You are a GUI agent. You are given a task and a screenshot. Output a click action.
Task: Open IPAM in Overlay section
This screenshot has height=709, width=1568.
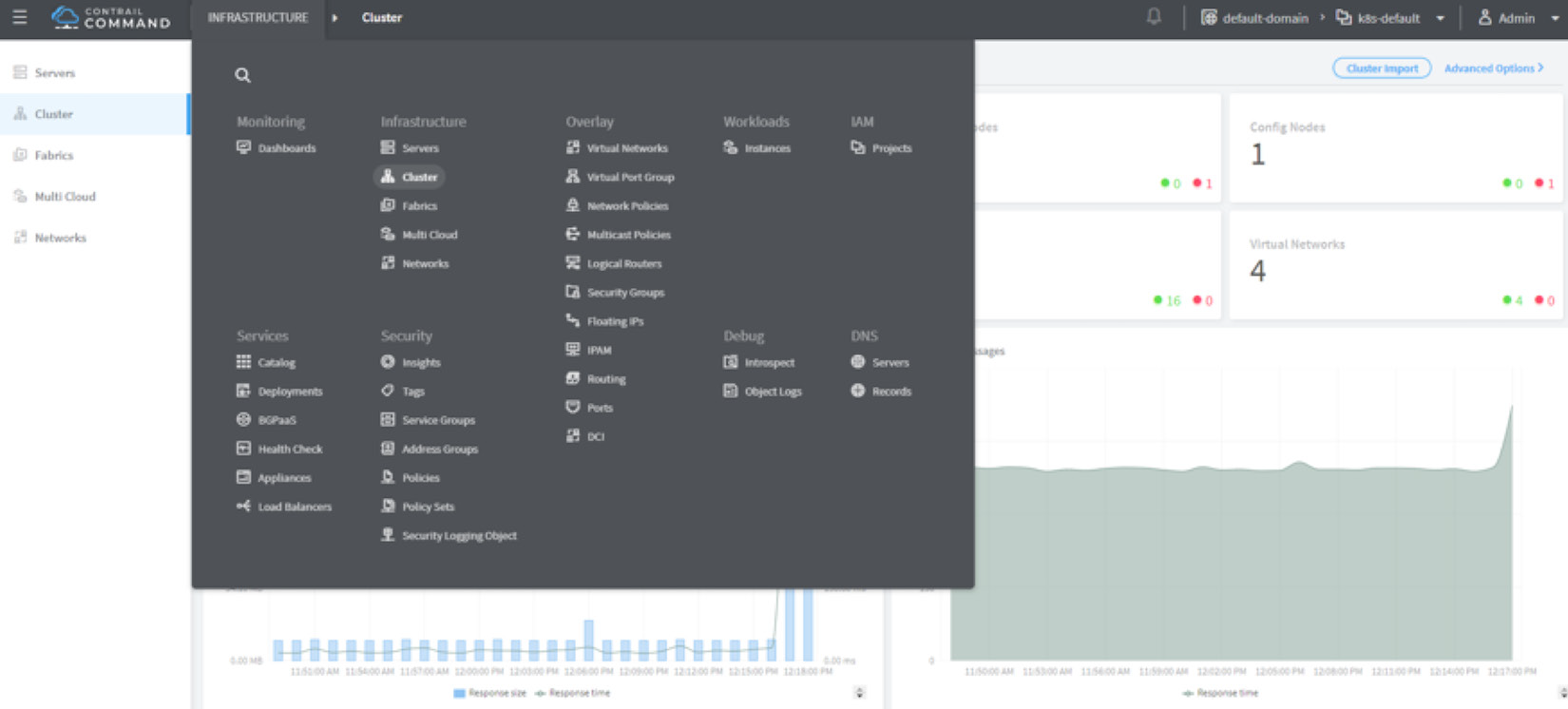(x=588, y=350)
